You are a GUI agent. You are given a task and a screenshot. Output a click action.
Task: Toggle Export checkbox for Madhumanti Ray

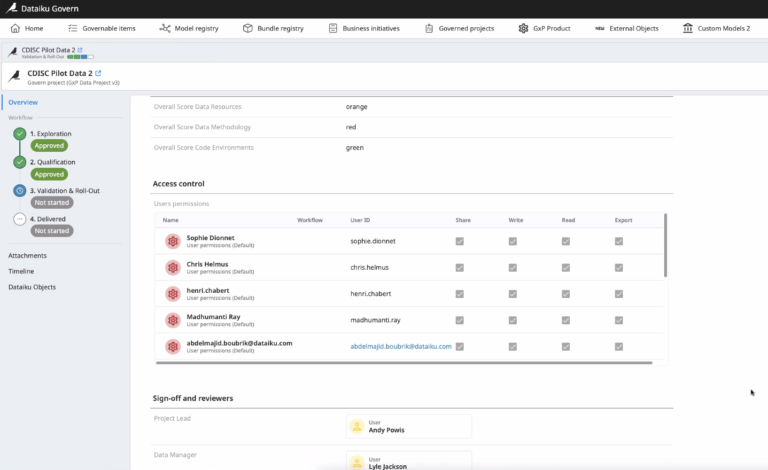coord(619,320)
